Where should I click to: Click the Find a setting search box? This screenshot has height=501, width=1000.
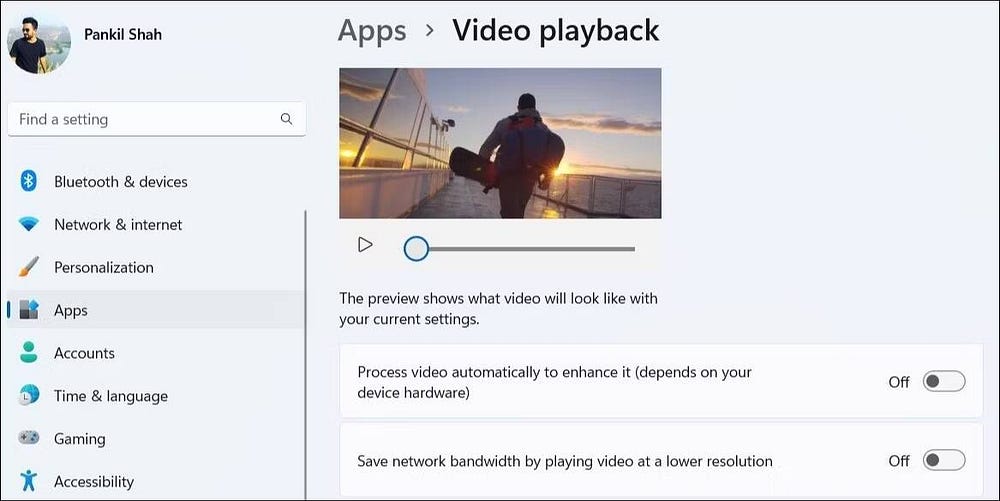pyautogui.click(x=156, y=119)
